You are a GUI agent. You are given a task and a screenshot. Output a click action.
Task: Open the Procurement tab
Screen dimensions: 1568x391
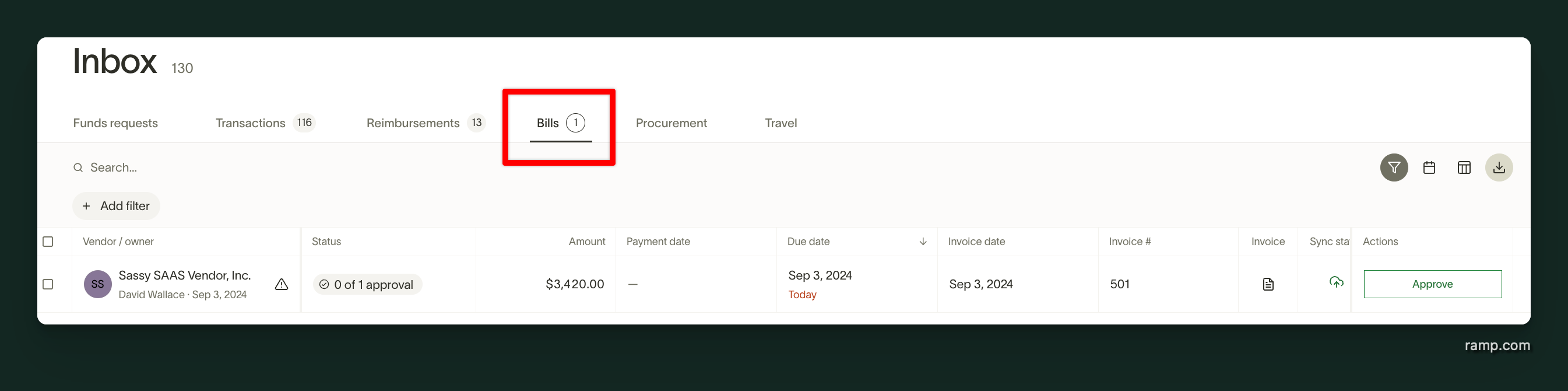tap(671, 123)
